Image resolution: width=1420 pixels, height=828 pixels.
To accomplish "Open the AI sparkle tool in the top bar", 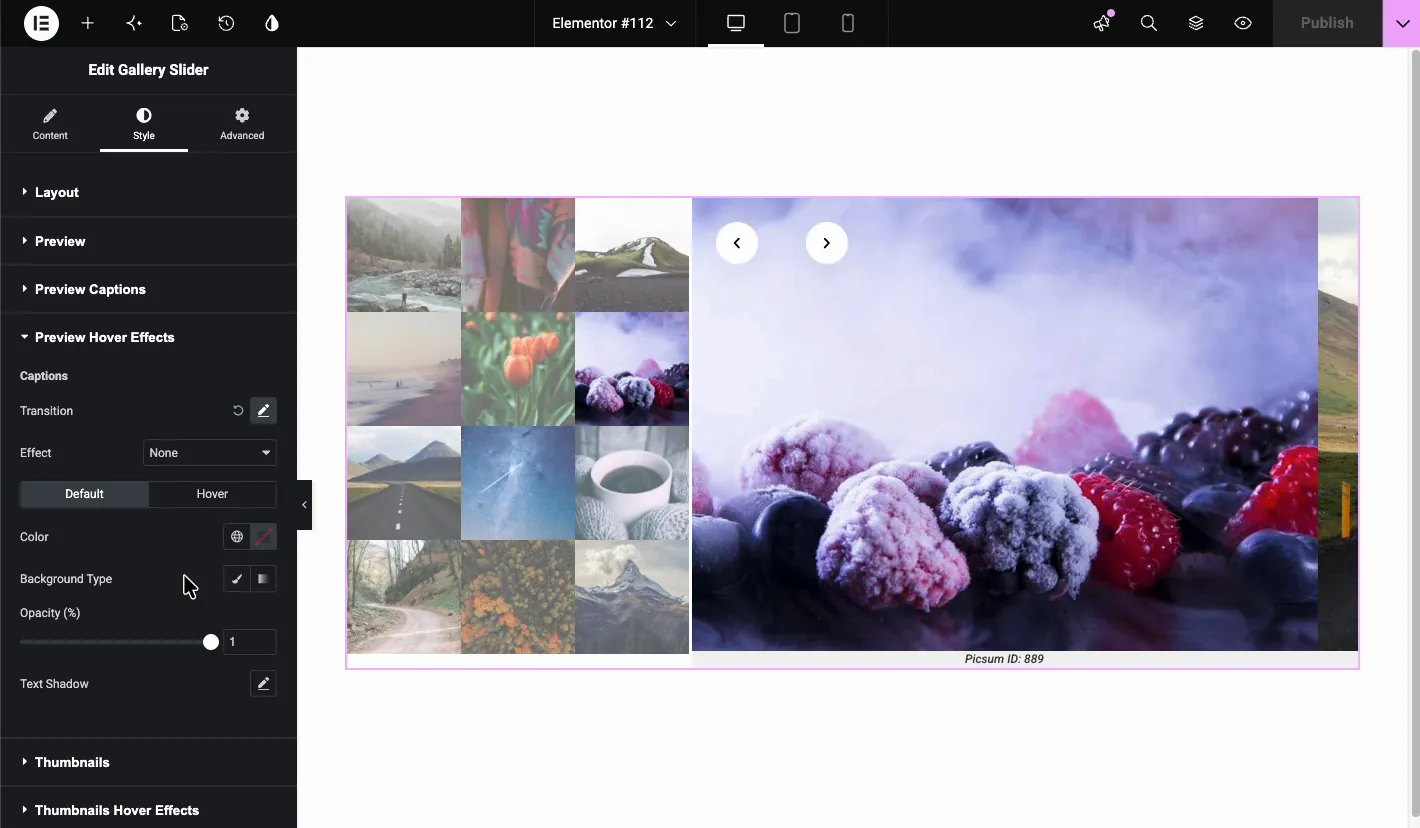I will click(x=134, y=23).
